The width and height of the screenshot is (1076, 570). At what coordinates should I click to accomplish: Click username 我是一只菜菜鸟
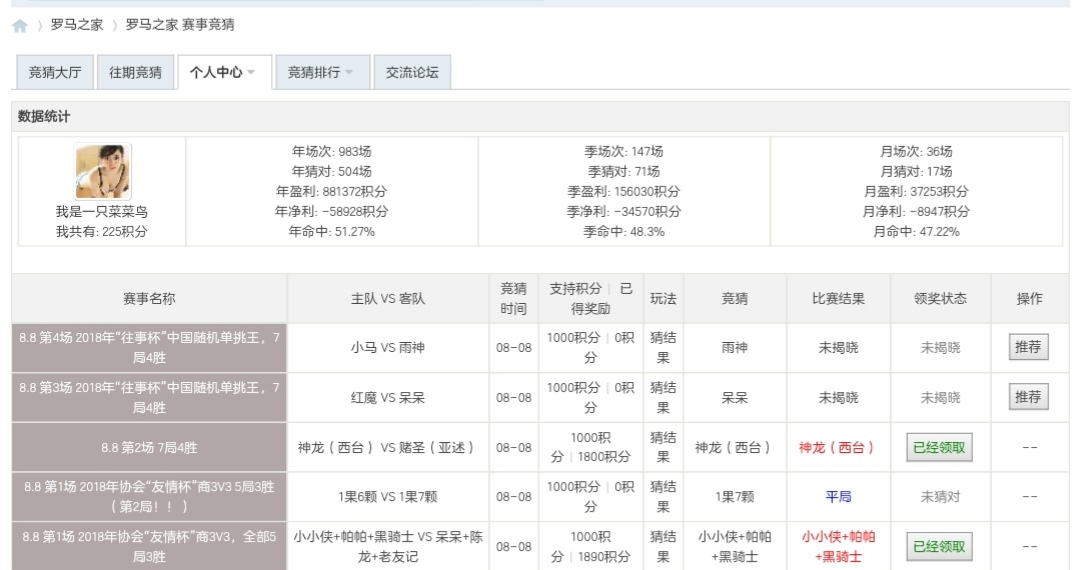(x=102, y=212)
